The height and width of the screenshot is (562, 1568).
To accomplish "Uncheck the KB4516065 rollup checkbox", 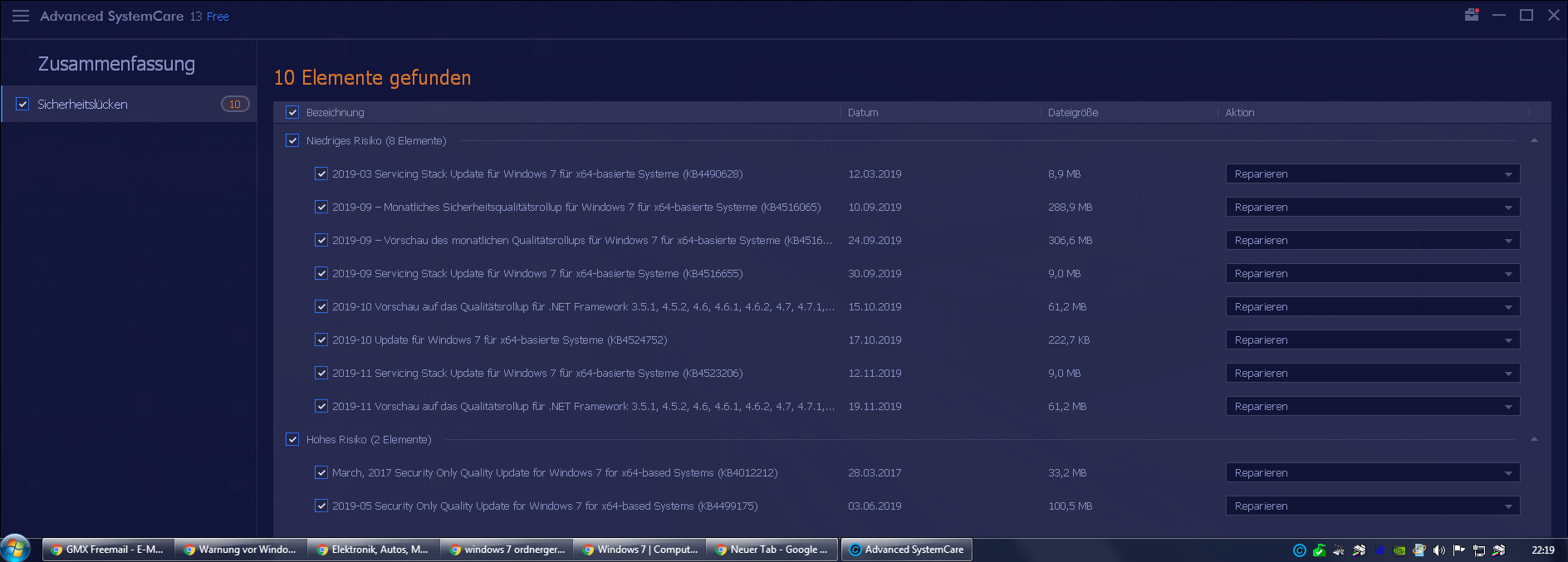I will click(x=321, y=207).
